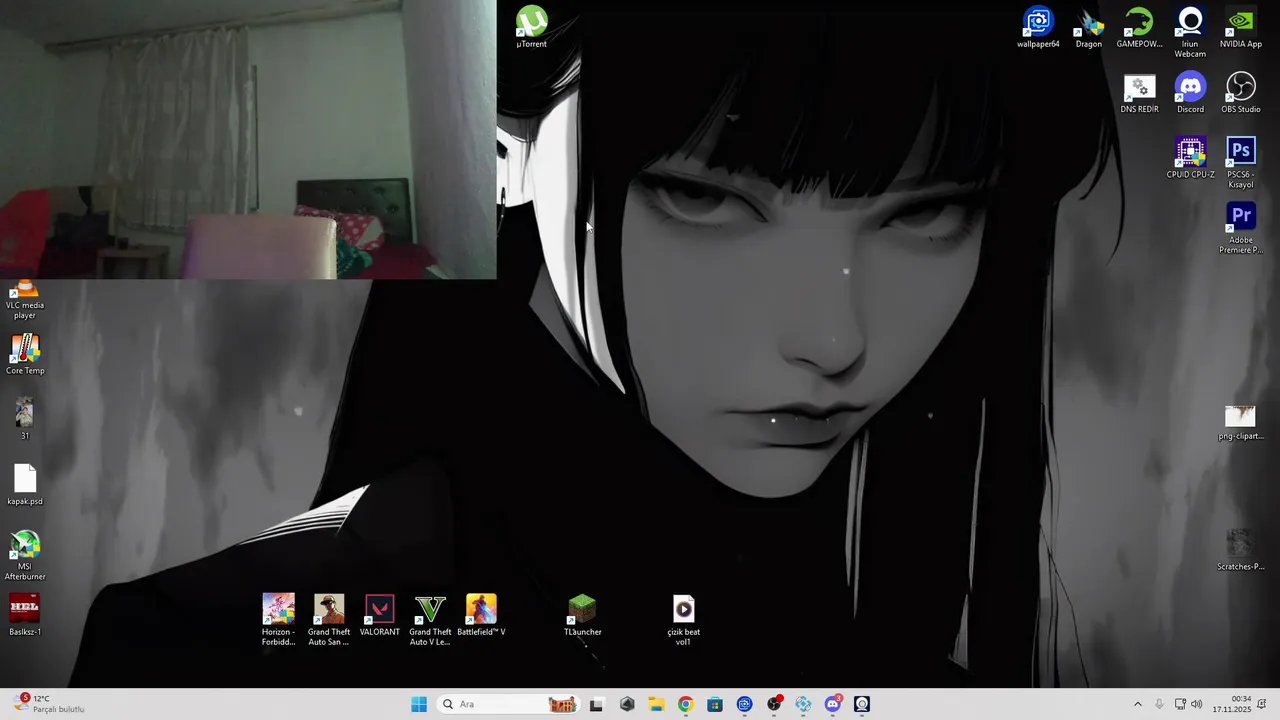The width and height of the screenshot is (1280, 720).
Task: Open Google Chrome from the taskbar
Action: [x=685, y=704]
